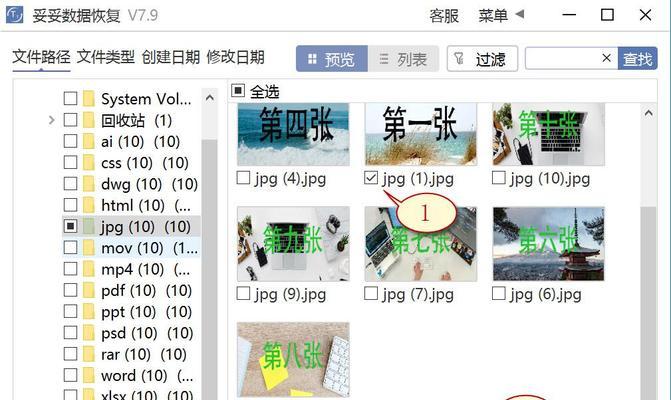This screenshot has height=400, width=671.
Task: Click the preview pane scroll-up arrow
Action: pyautogui.click(x=648, y=113)
